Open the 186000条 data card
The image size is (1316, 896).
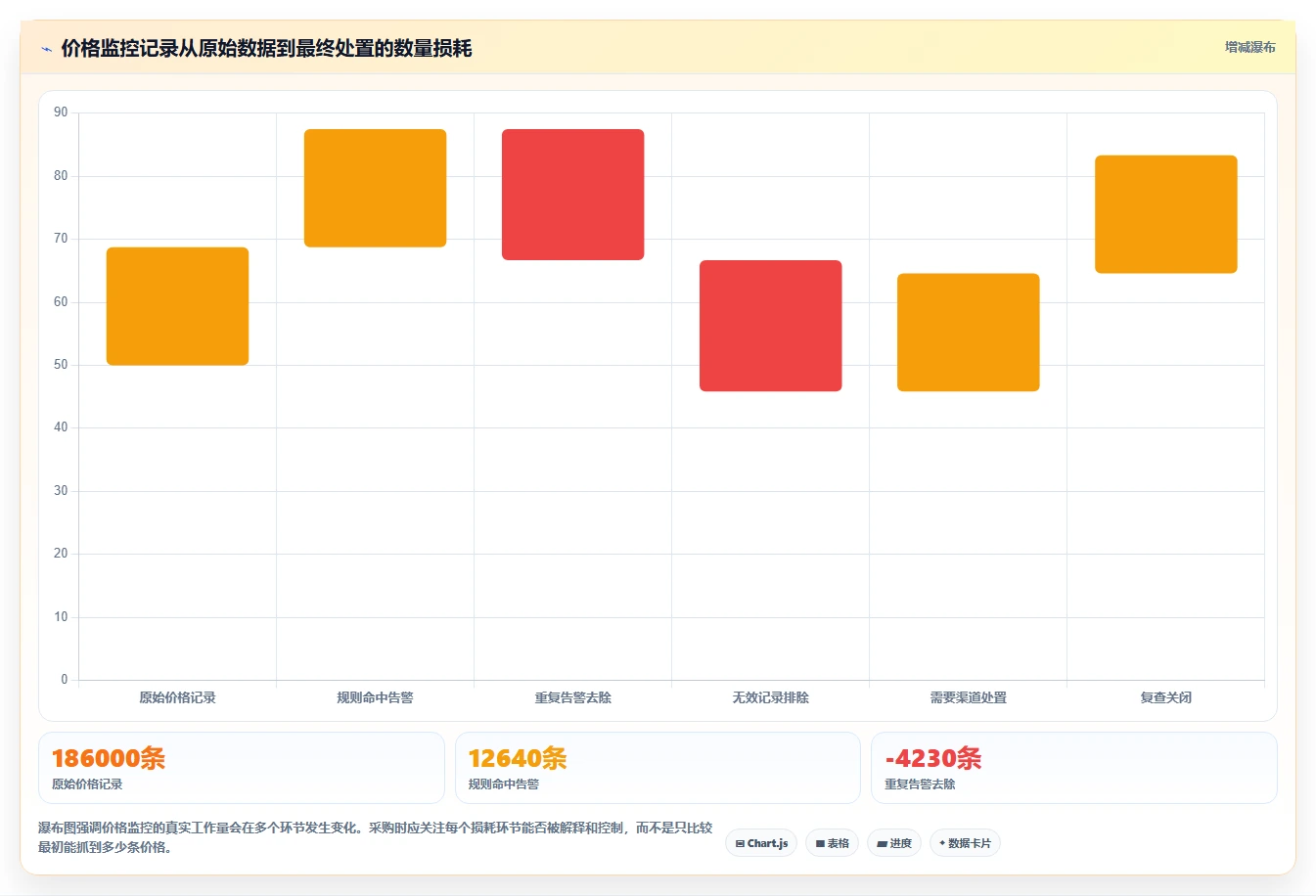(x=241, y=768)
